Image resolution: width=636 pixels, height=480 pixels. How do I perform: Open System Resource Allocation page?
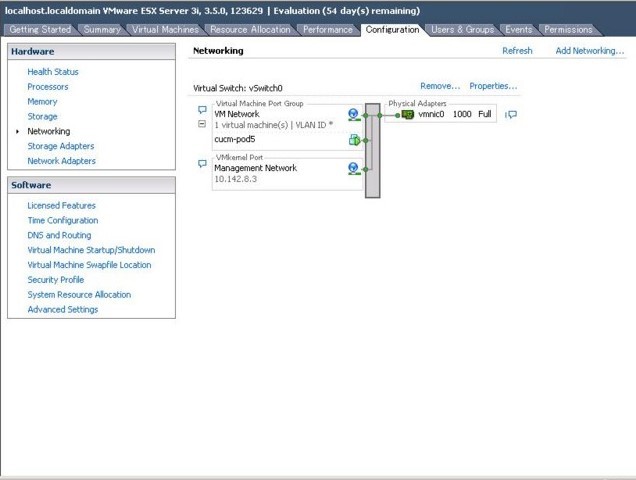79,295
